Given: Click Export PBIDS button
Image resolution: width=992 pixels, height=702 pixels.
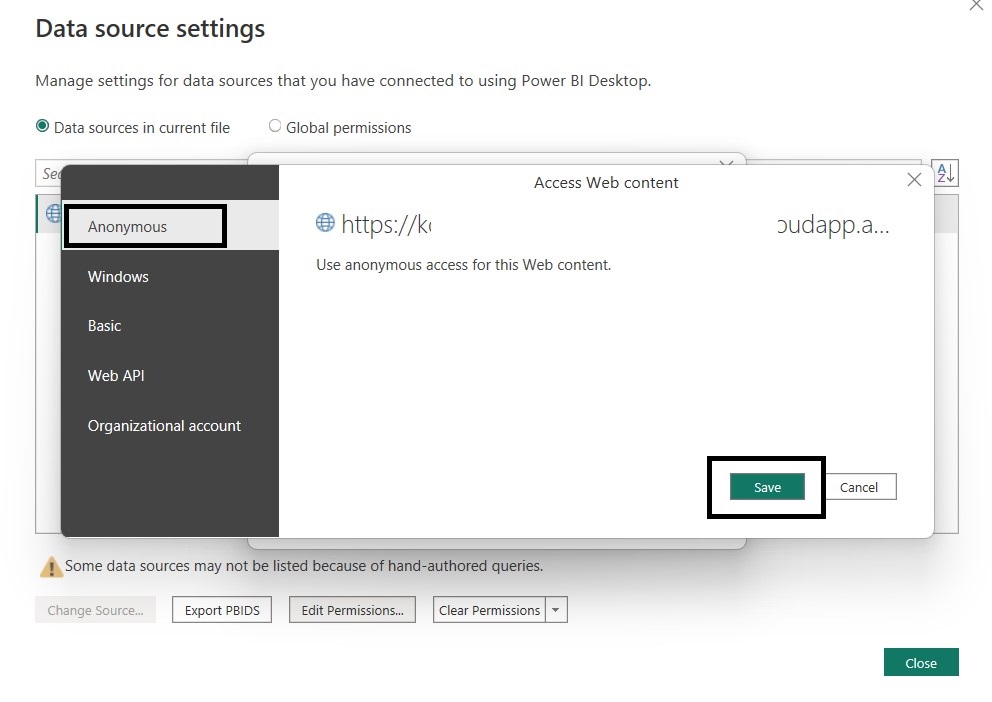Looking at the screenshot, I should [x=222, y=610].
